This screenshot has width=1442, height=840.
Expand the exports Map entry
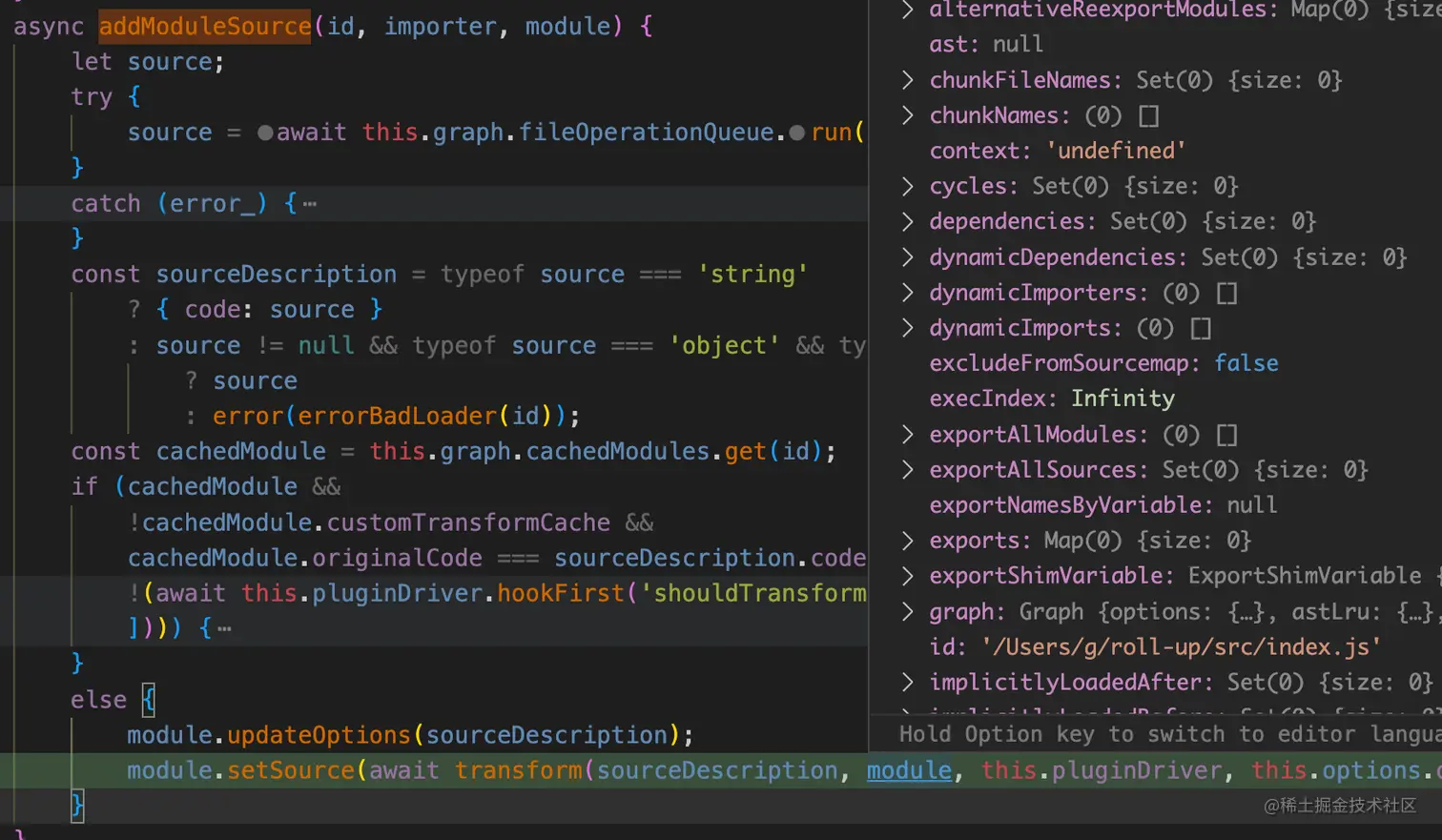click(907, 541)
